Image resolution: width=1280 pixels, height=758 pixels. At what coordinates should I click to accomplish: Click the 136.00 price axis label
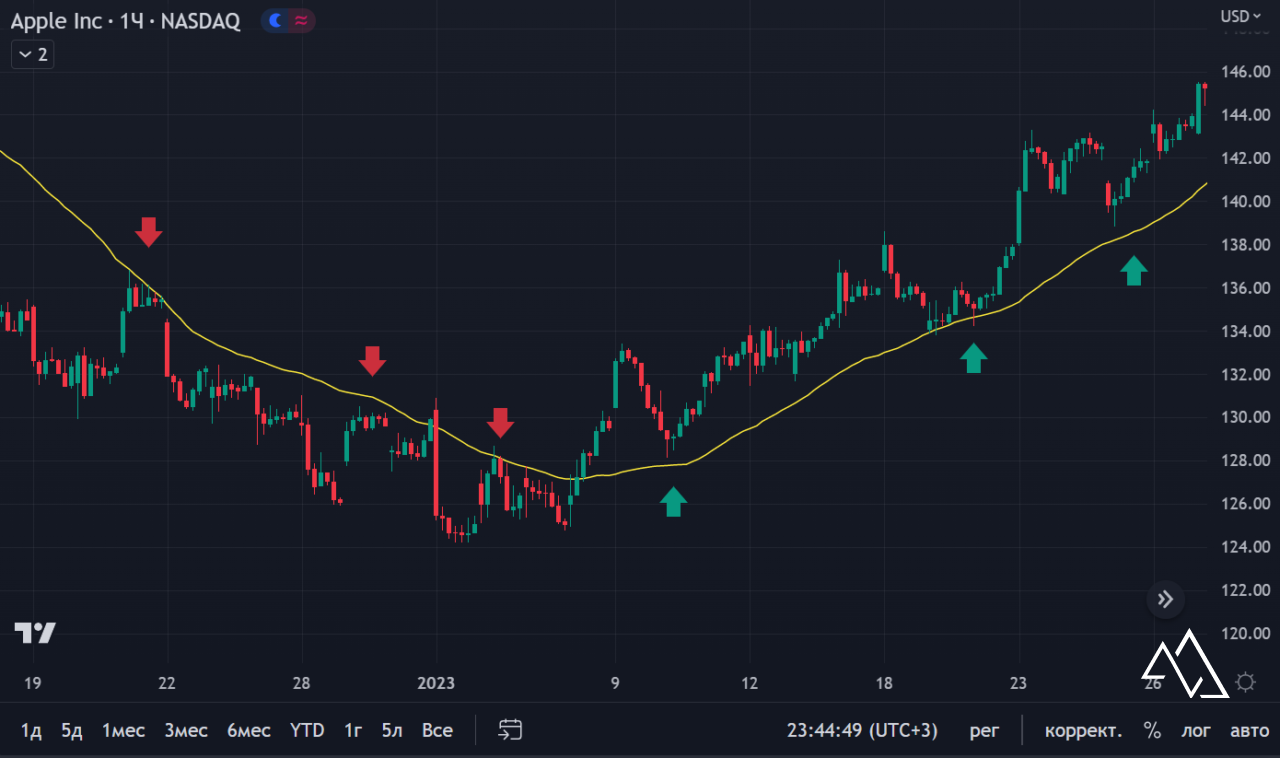[1246, 288]
